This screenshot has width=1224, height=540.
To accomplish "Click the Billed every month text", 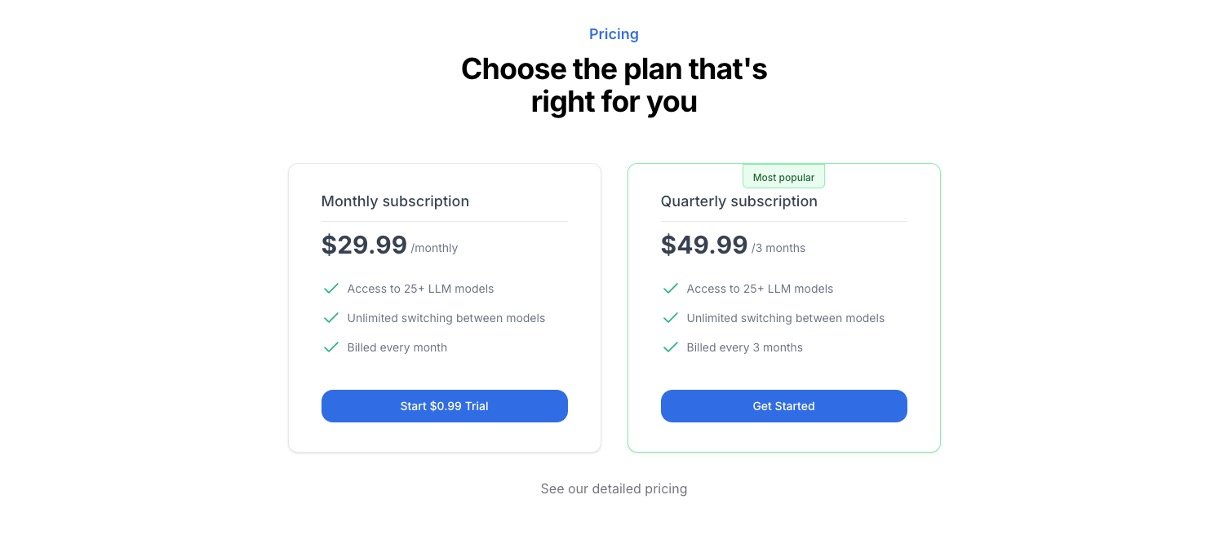I will click(x=397, y=348).
